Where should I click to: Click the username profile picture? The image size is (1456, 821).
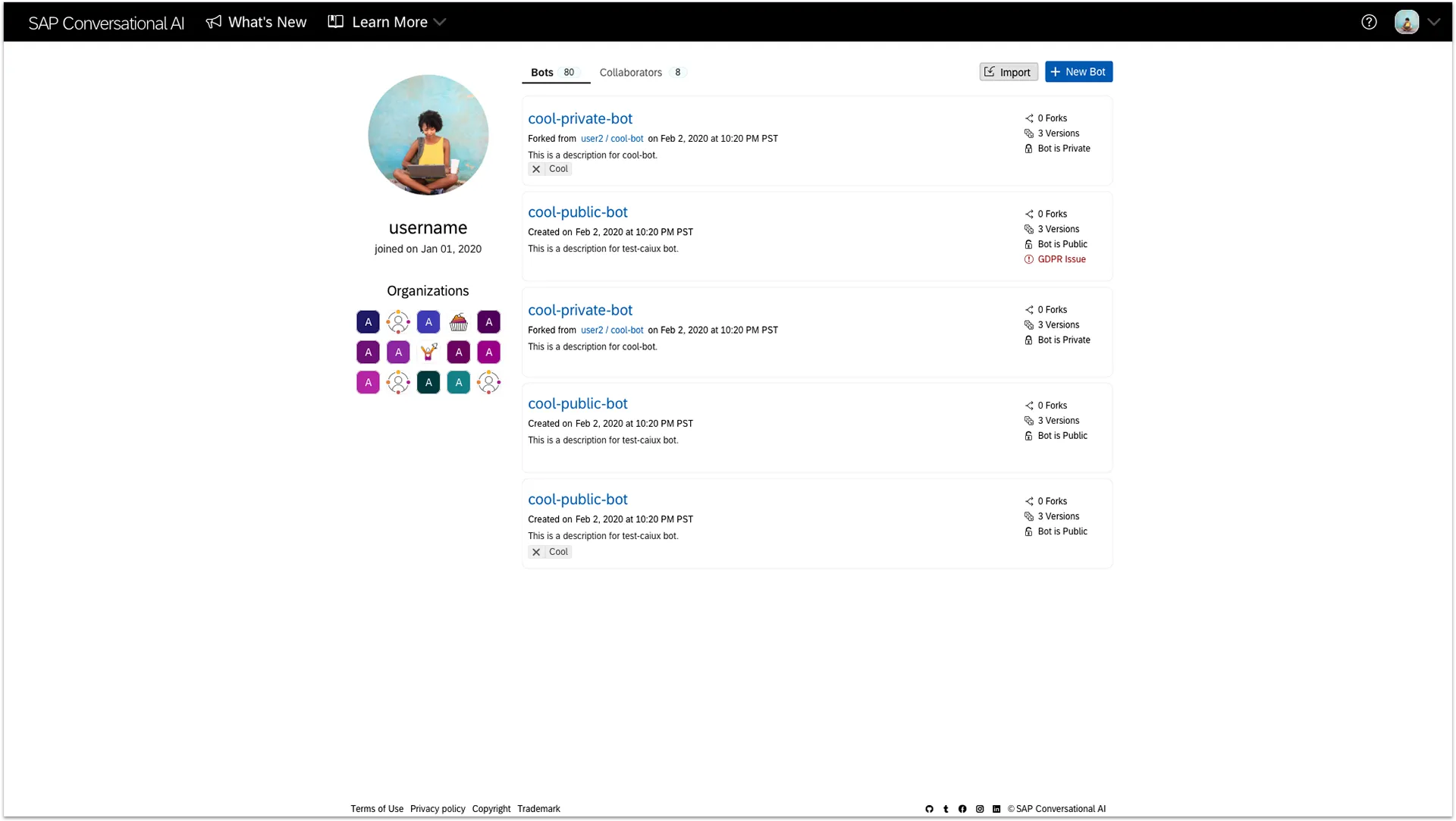(x=428, y=134)
